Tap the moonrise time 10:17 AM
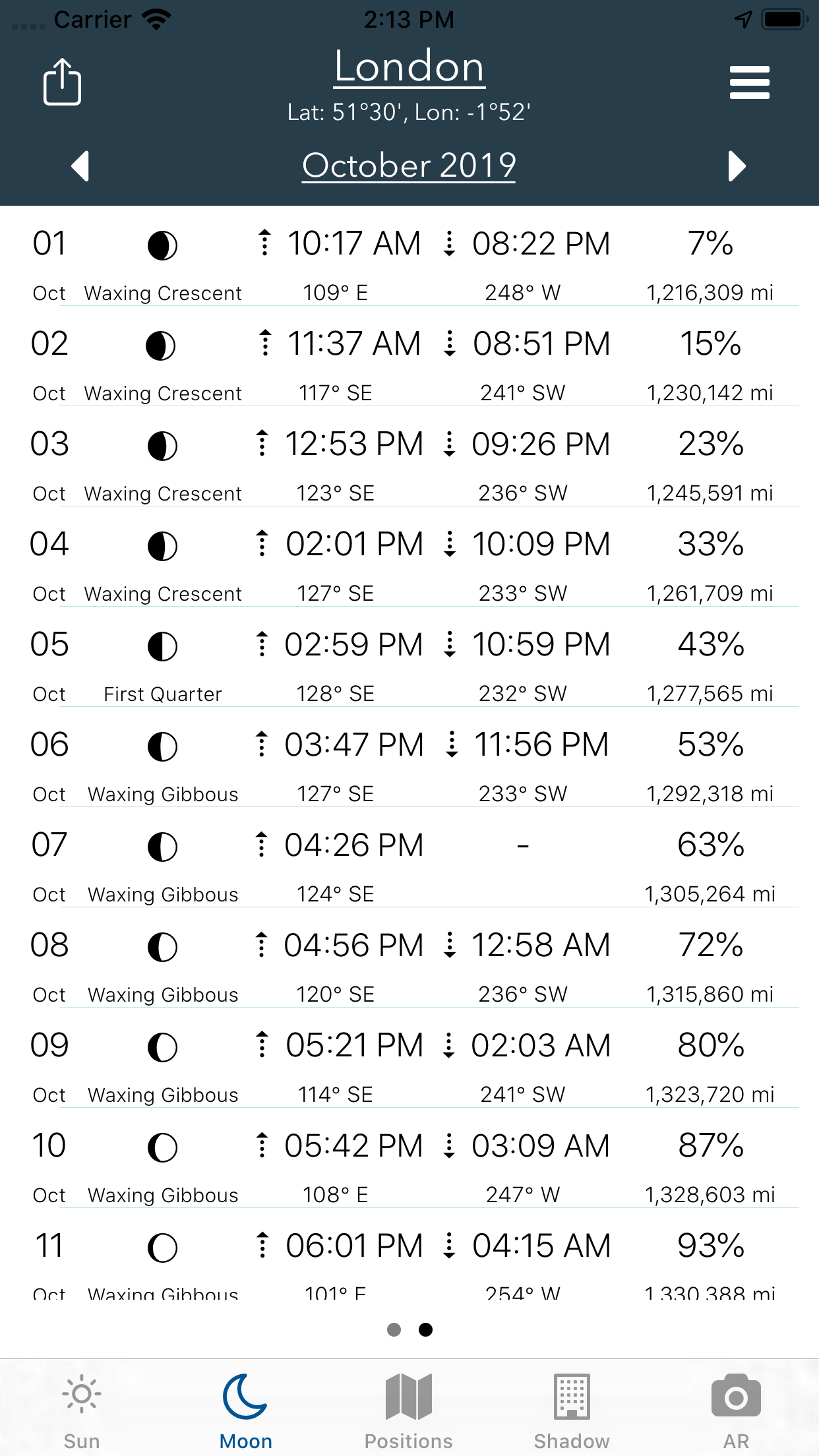819x1456 pixels. (x=353, y=243)
